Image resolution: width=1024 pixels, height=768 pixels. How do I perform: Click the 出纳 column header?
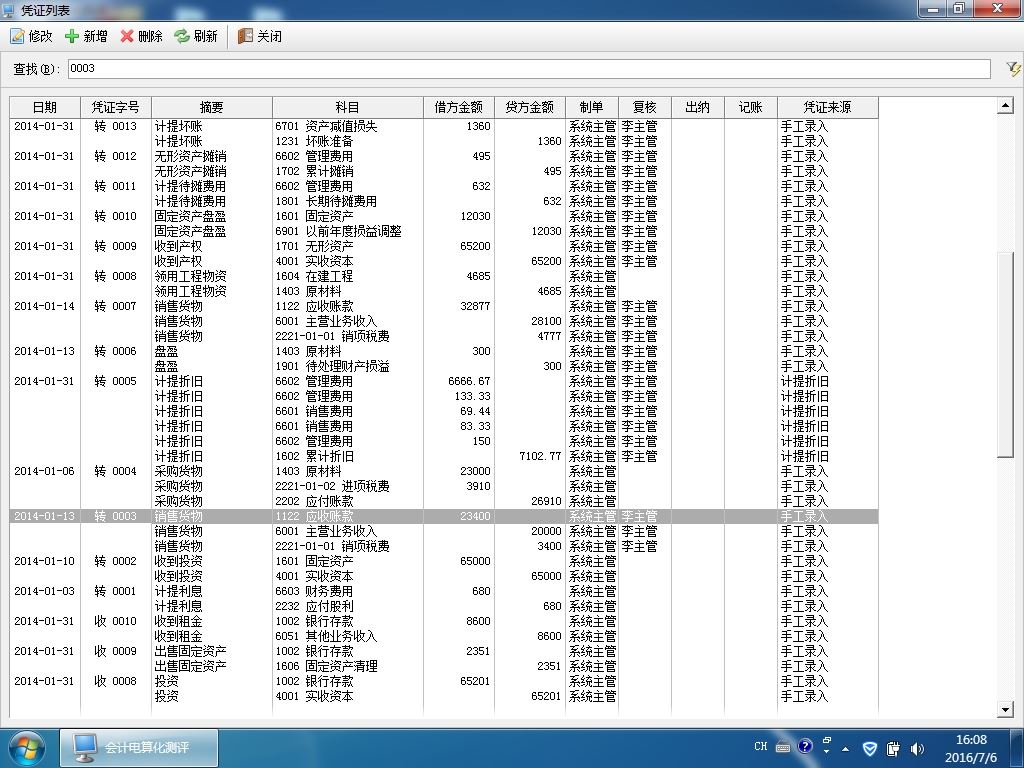[697, 107]
